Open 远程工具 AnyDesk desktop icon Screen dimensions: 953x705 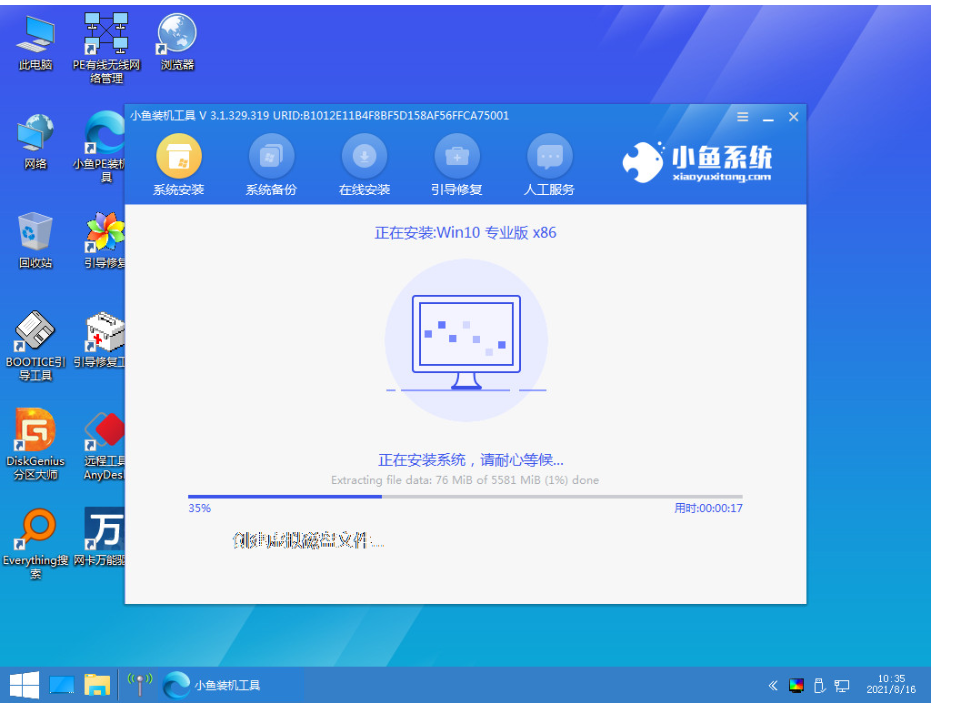coord(104,446)
